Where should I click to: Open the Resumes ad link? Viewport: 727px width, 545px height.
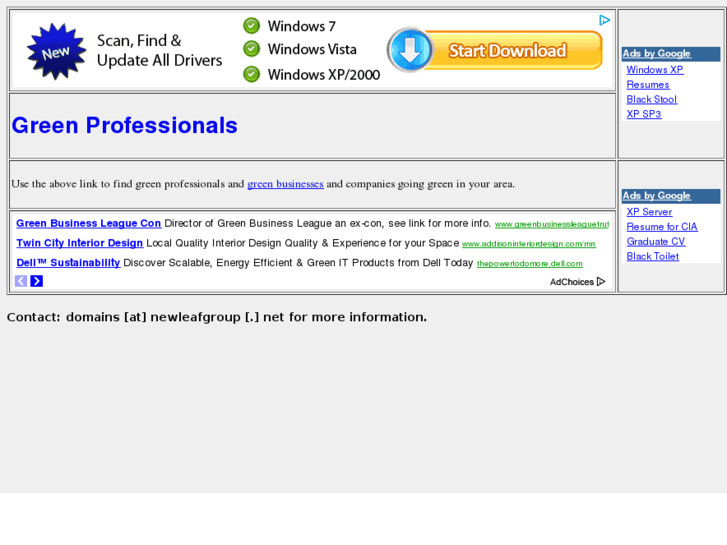648,85
